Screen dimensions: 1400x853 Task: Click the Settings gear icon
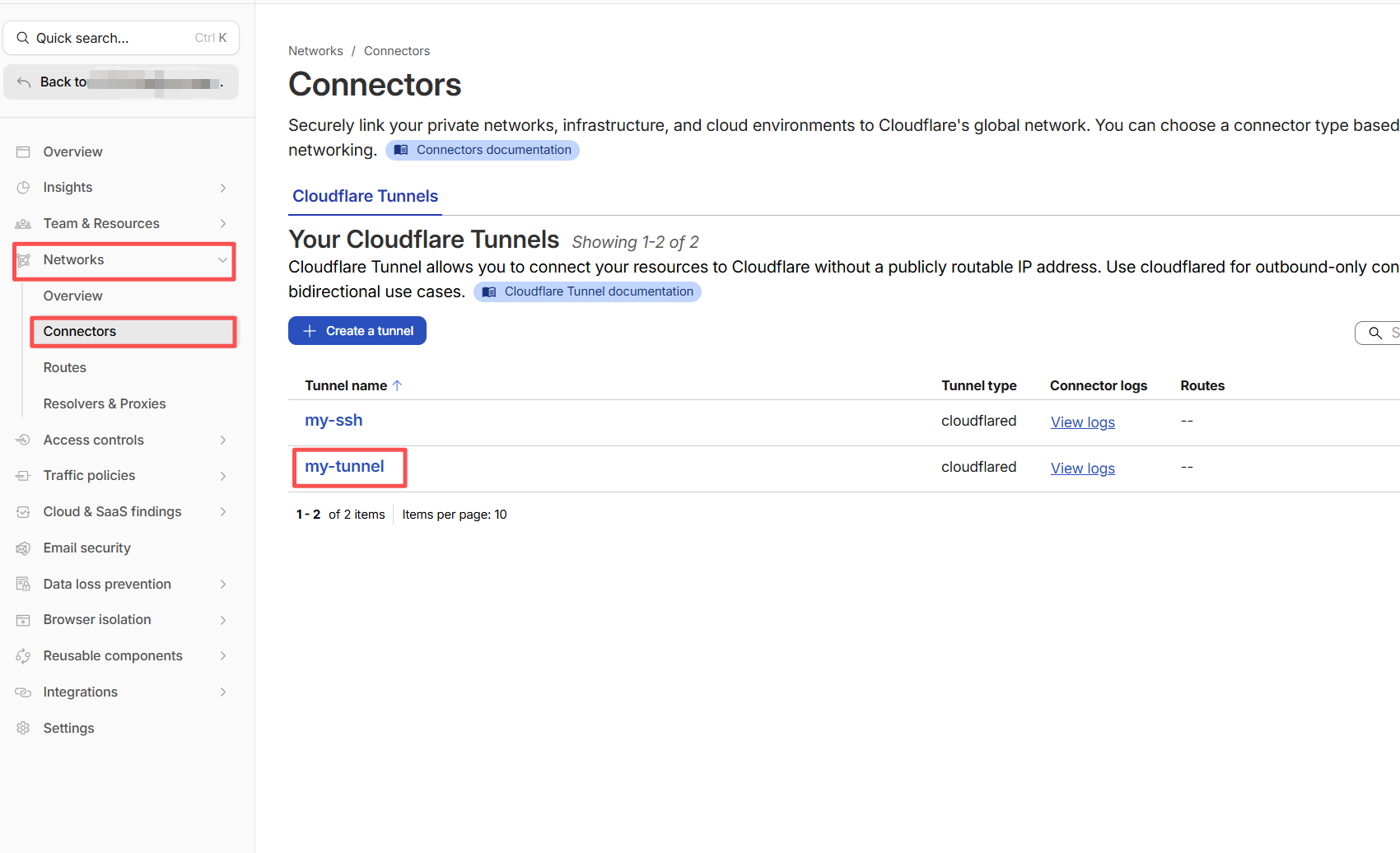pyautogui.click(x=23, y=728)
